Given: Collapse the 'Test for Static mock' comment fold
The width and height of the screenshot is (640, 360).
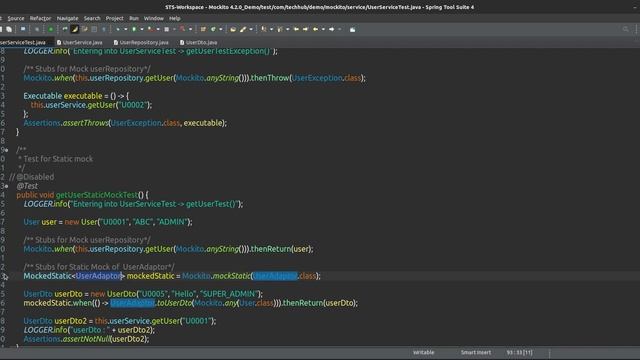Looking at the screenshot, I should [6, 150].
